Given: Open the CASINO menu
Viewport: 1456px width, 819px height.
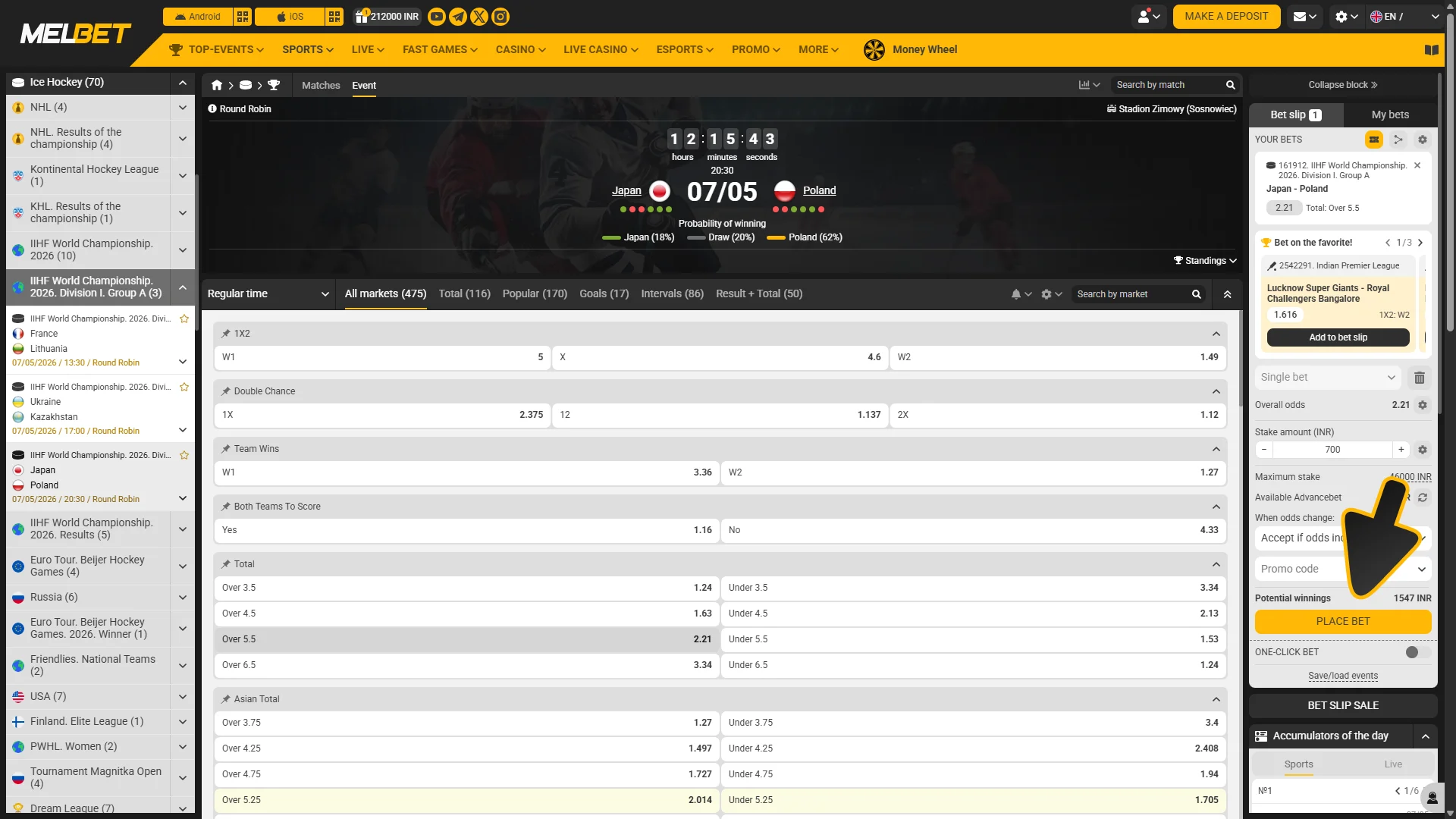Looking at the screenshot, I should coord(520,50).
